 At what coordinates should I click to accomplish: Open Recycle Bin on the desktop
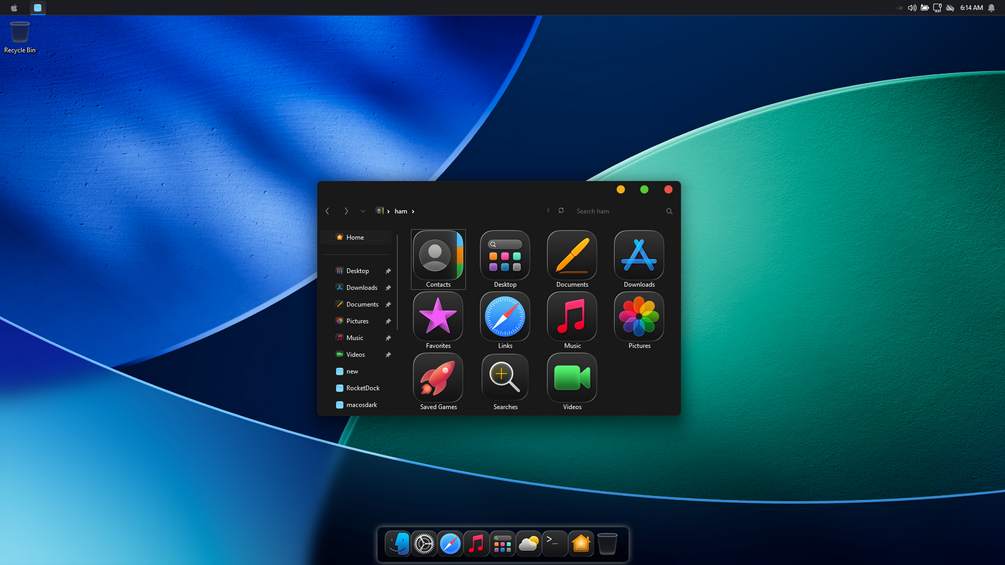[x=20, y=37]
